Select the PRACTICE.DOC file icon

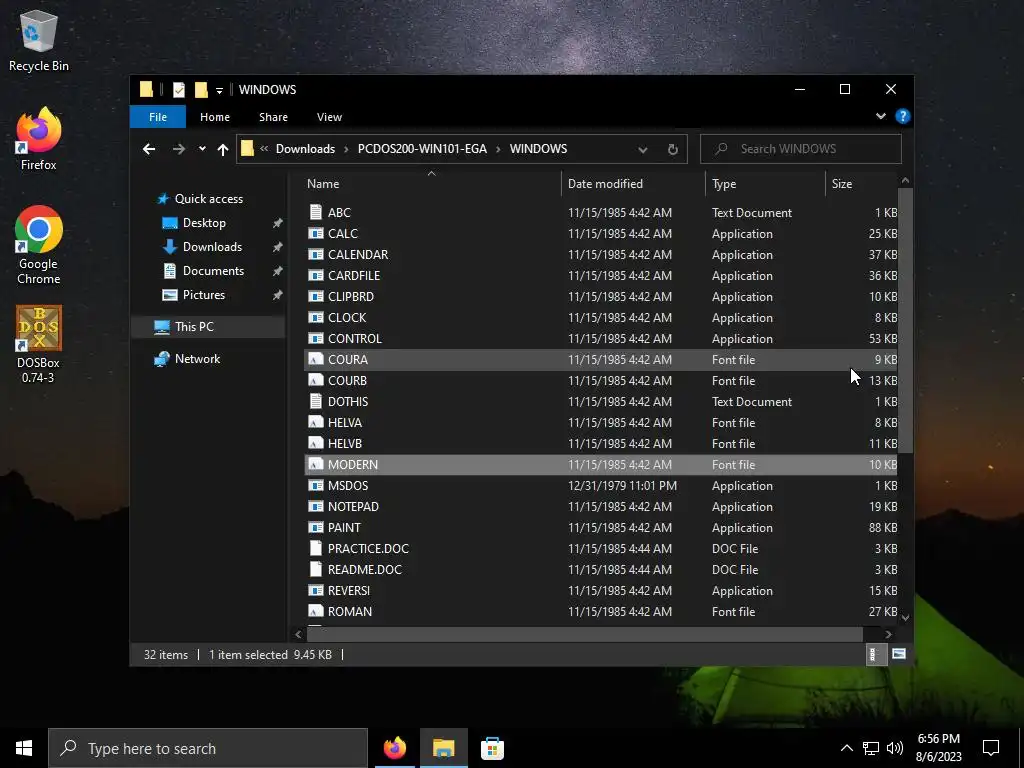click(316, 549)
